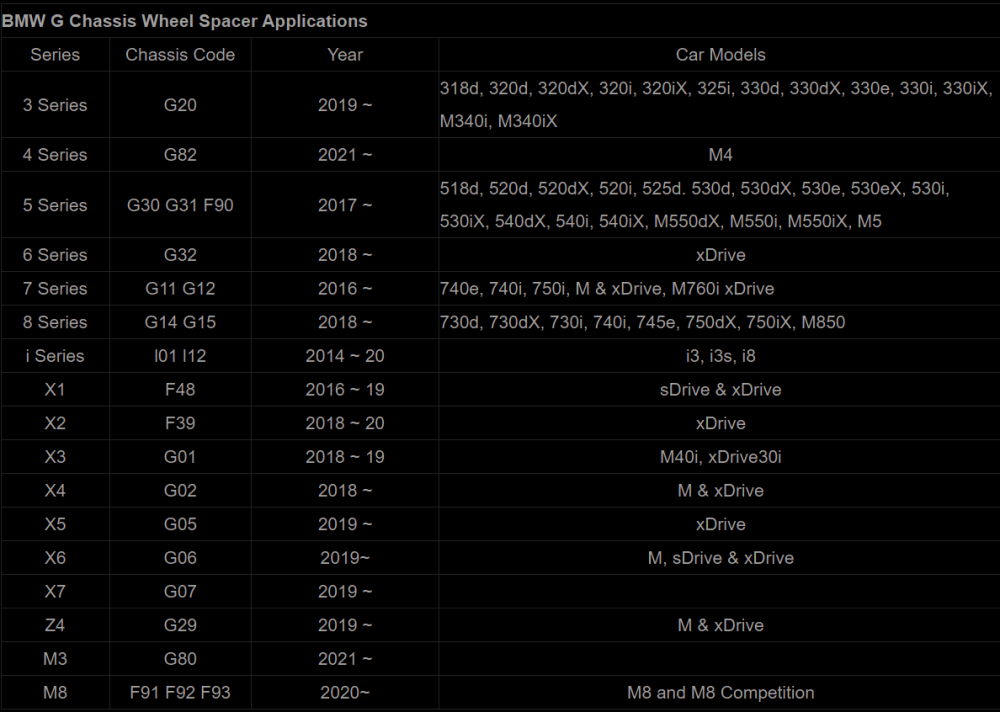Click the 'X7' series cell
The height and width of the screenshot is (712, 1000).
55,591
